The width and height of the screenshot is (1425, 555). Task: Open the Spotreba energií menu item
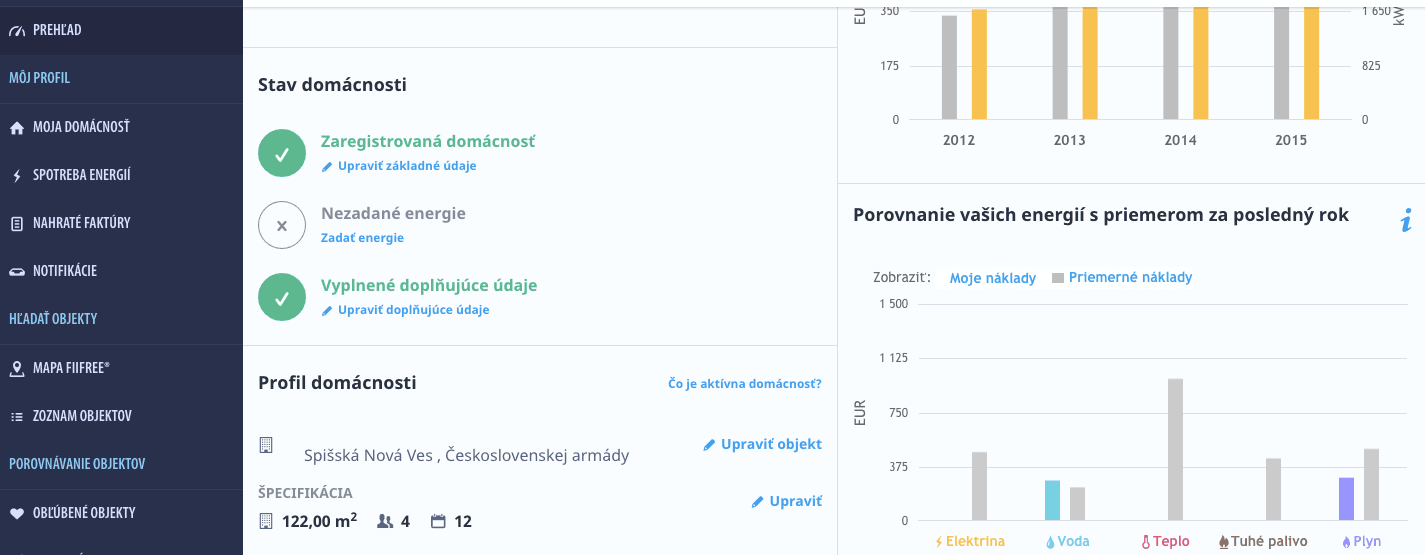[x=82, y=175]
